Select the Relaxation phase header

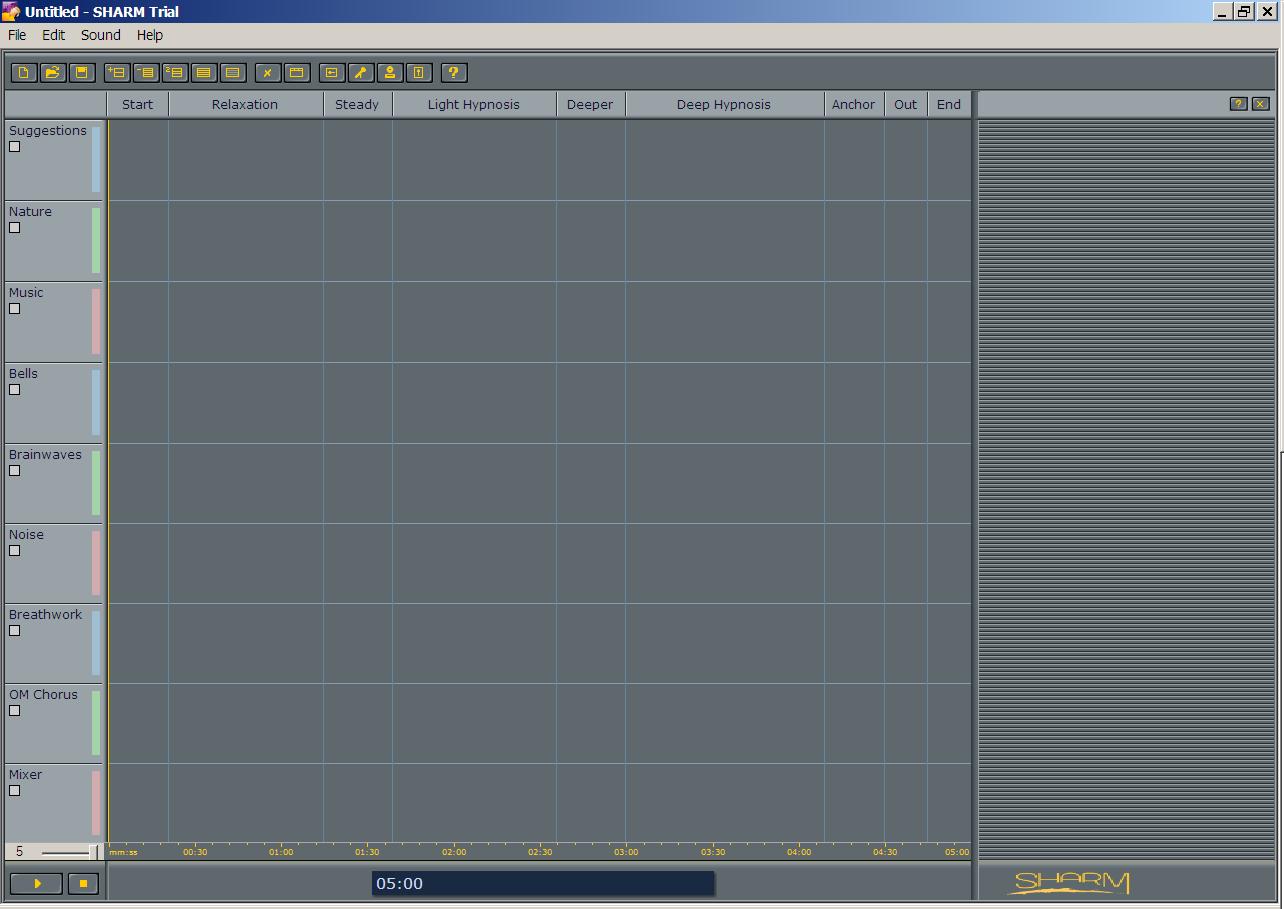click(x=245, y=104)
